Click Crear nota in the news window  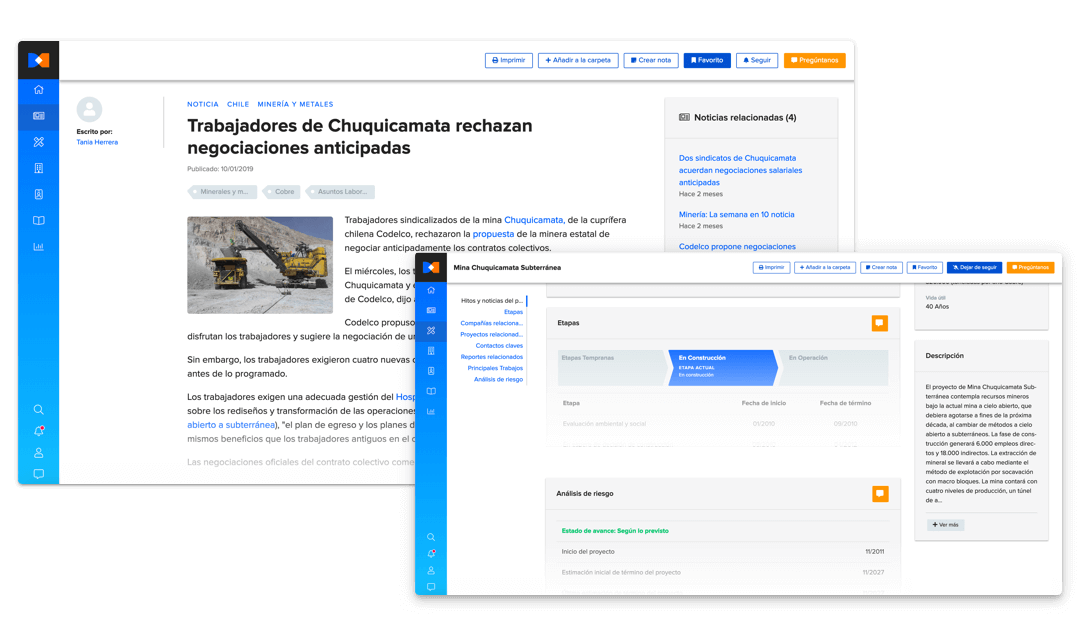(x=651, y=61)
